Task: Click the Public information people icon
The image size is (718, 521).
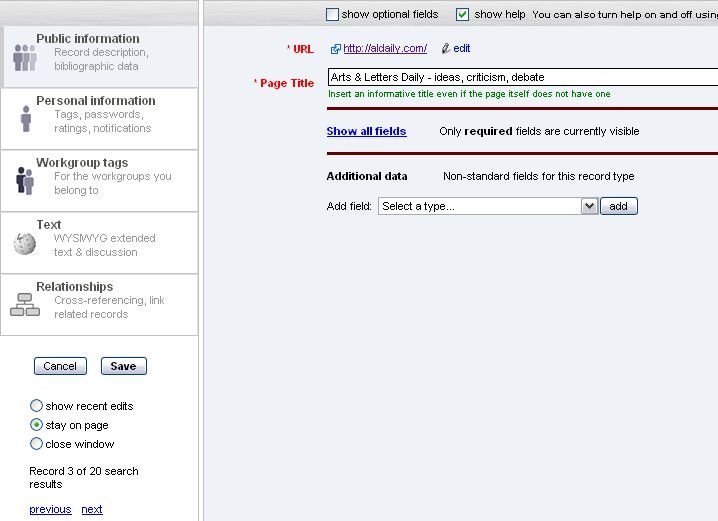Action: [24, 58]
